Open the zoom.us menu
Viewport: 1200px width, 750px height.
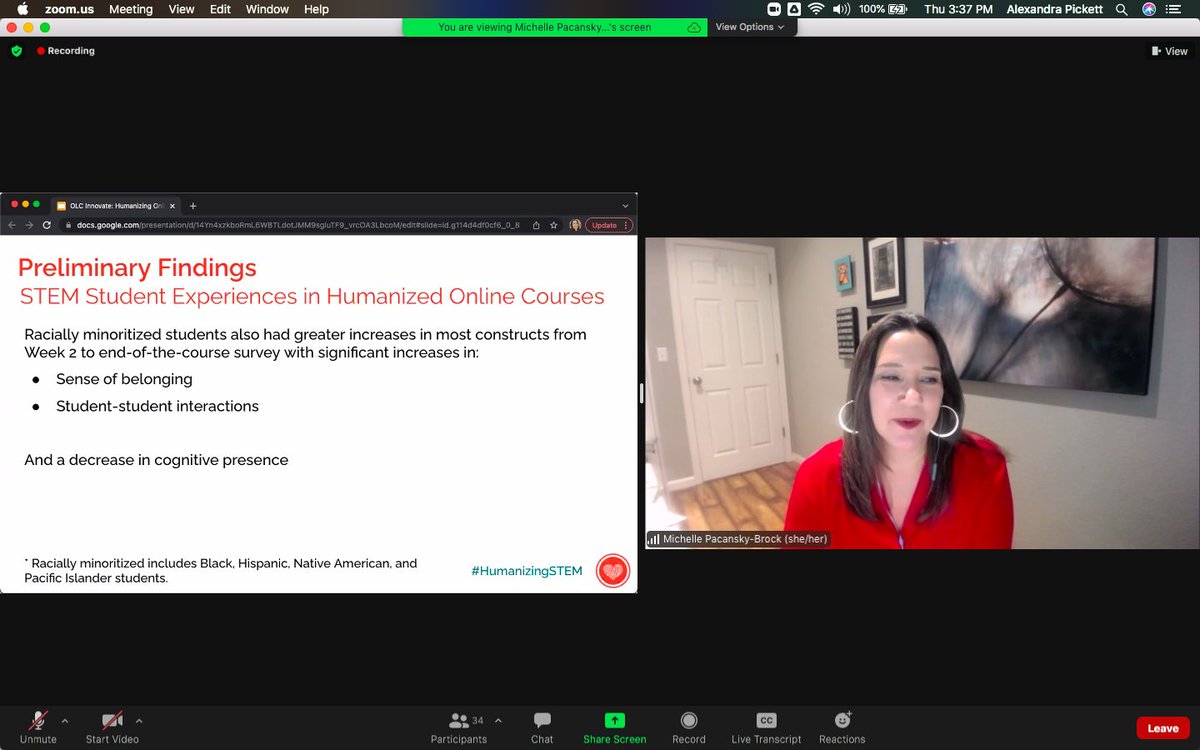coord(69,9)
